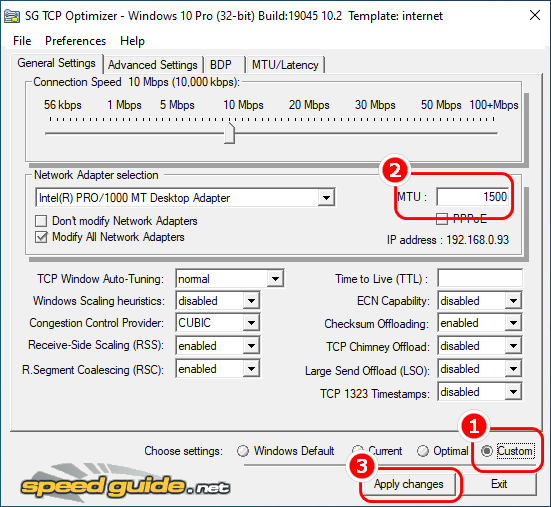
Task: Switch to the Advanced Settings tab
Action: coord(153,65)
